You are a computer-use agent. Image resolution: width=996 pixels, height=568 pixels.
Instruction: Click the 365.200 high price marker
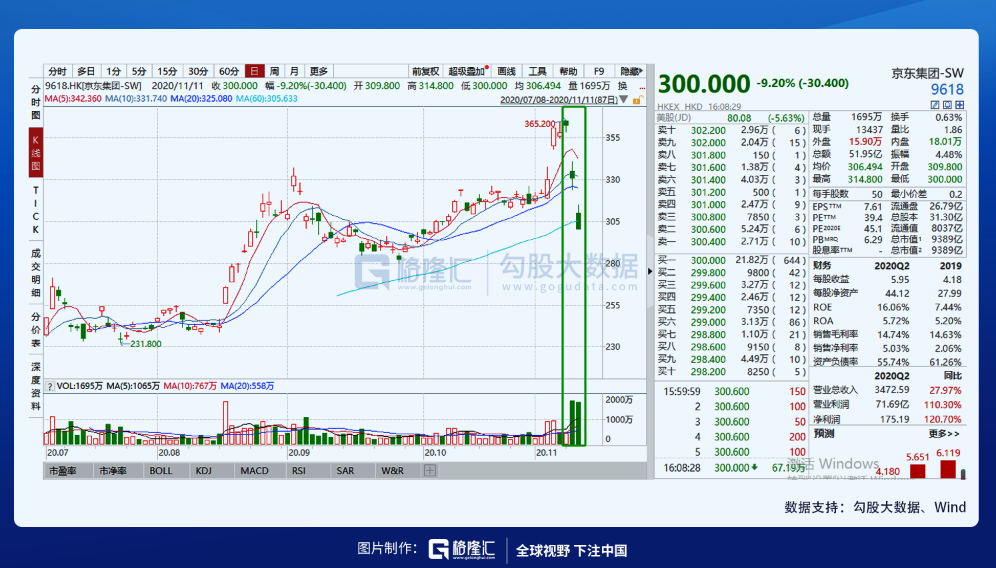click(x=540, y=124)
